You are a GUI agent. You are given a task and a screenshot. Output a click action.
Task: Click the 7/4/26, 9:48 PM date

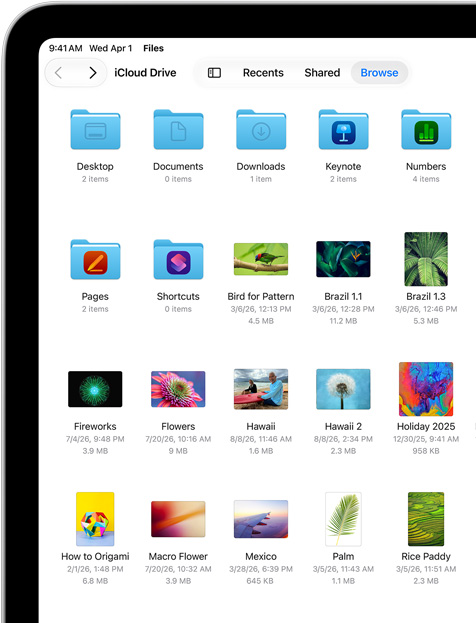point(95,439)
